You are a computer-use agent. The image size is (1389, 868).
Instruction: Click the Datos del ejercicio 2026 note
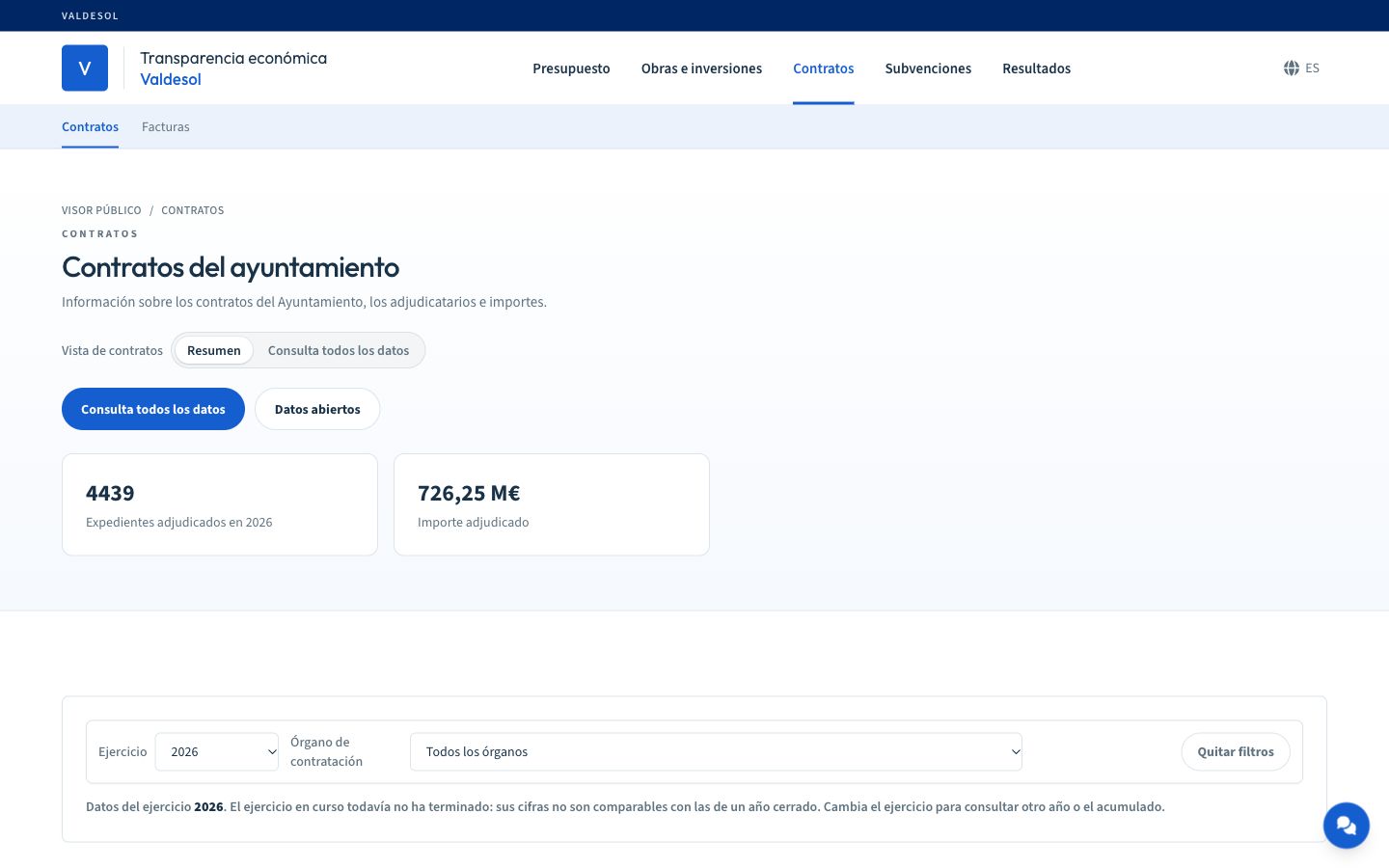click(625, 806)
